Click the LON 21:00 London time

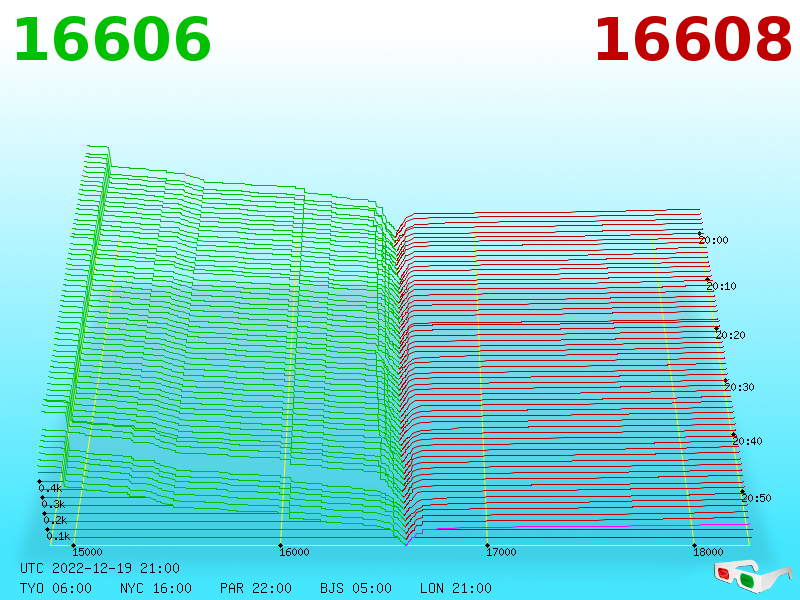coord(456,588)
